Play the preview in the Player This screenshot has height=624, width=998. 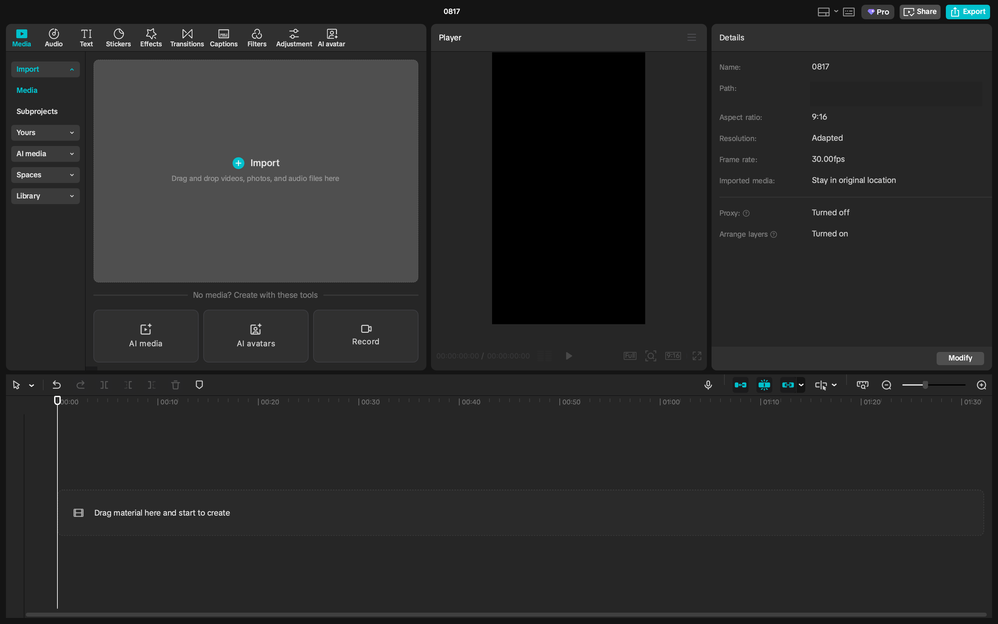(568, 356)
